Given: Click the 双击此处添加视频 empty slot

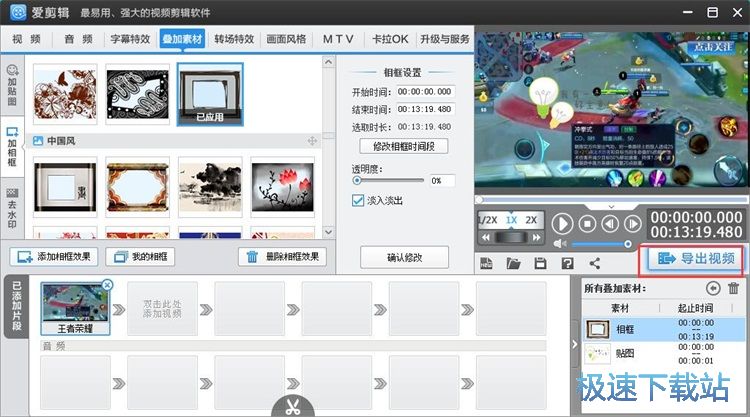Looking at the screenshot, I should [x=162, y=308].
